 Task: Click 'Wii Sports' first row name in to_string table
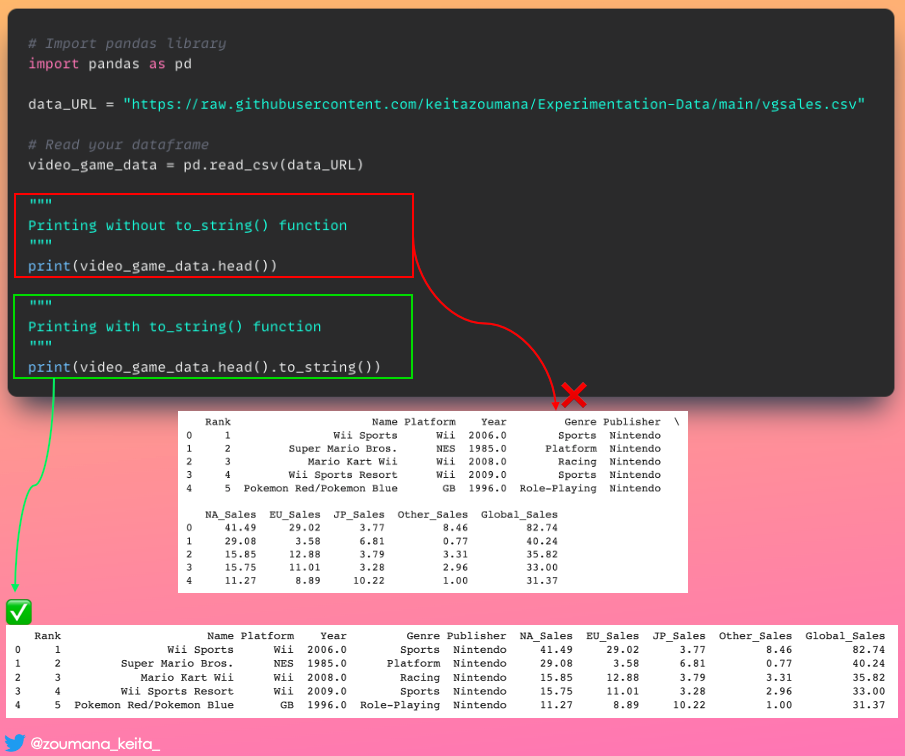tap(200, 650)
